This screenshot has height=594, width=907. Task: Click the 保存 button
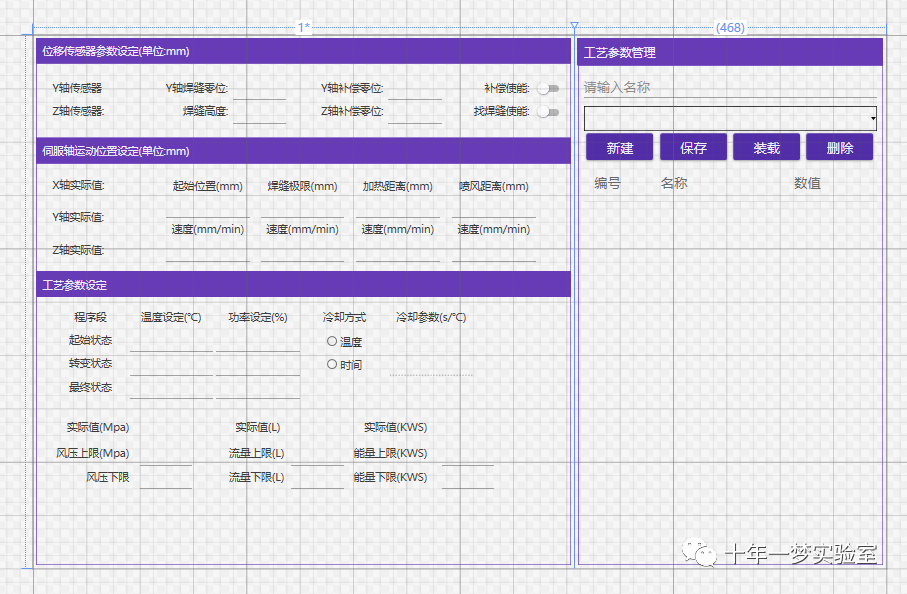pos(692,146)
